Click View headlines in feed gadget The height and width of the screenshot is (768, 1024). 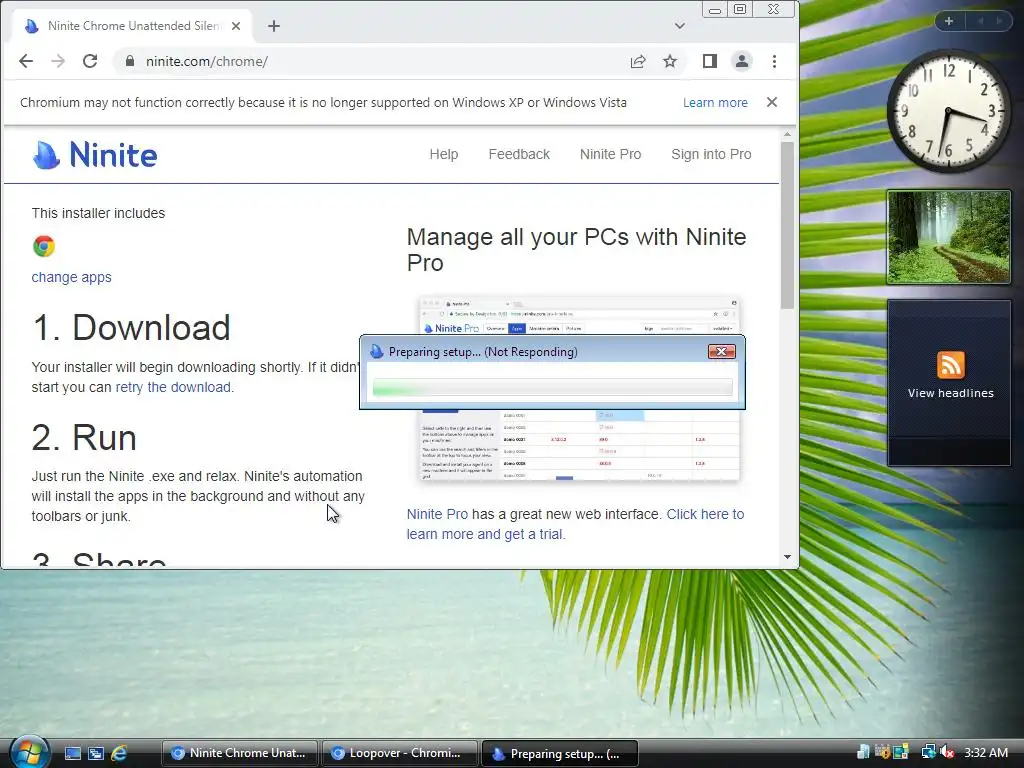pyautogui.click(x=950, y=393)
